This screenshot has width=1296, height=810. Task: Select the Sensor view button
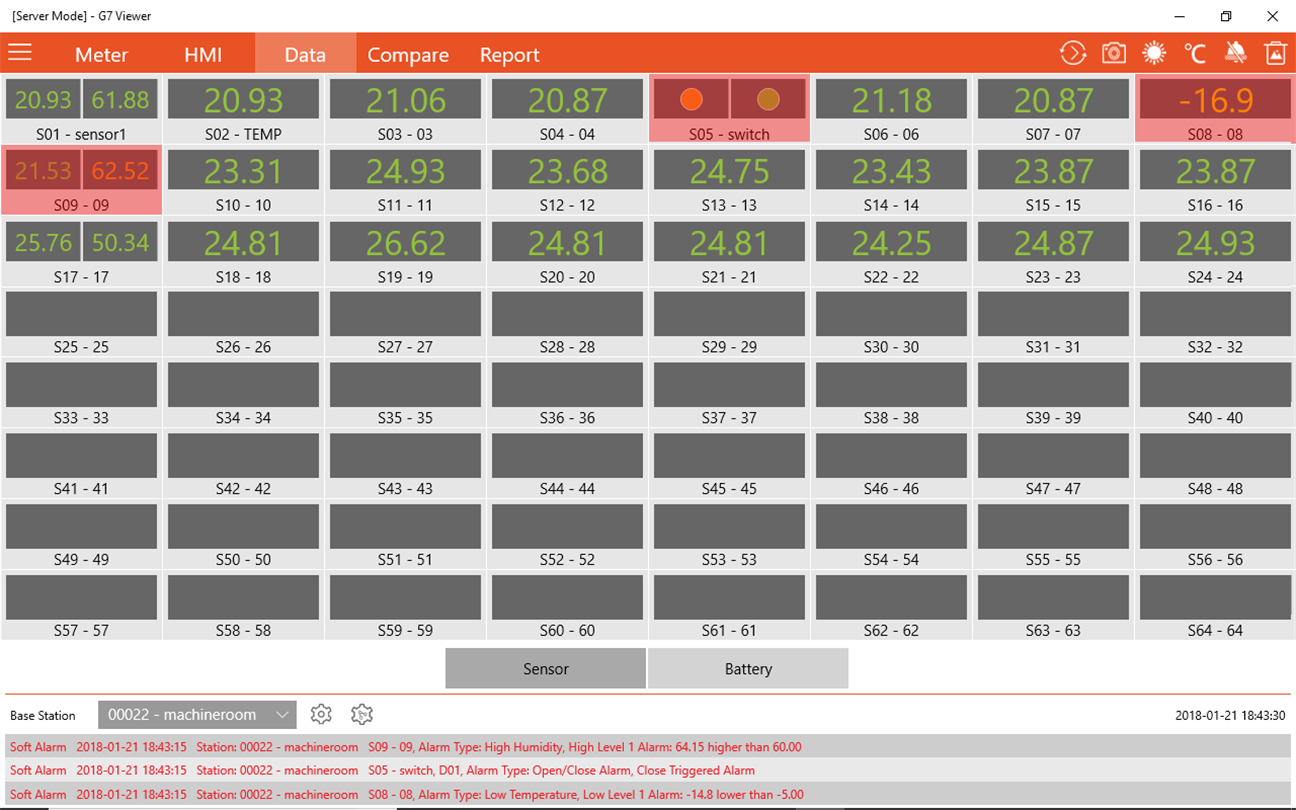546,669
